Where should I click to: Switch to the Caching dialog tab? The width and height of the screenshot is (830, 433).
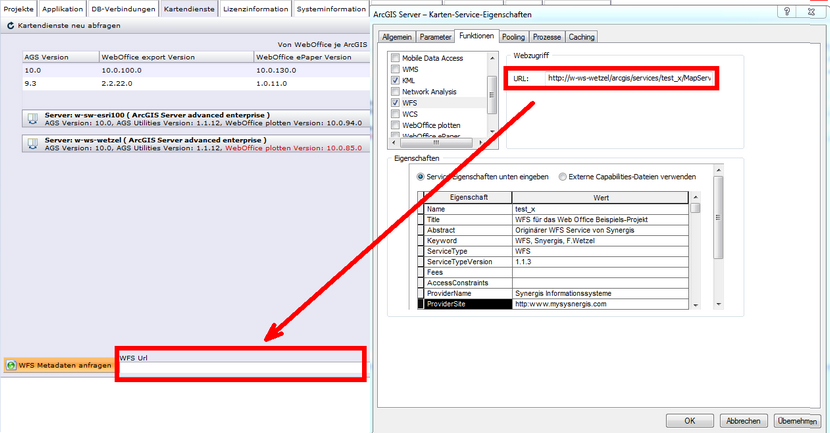tap(581, 37)
